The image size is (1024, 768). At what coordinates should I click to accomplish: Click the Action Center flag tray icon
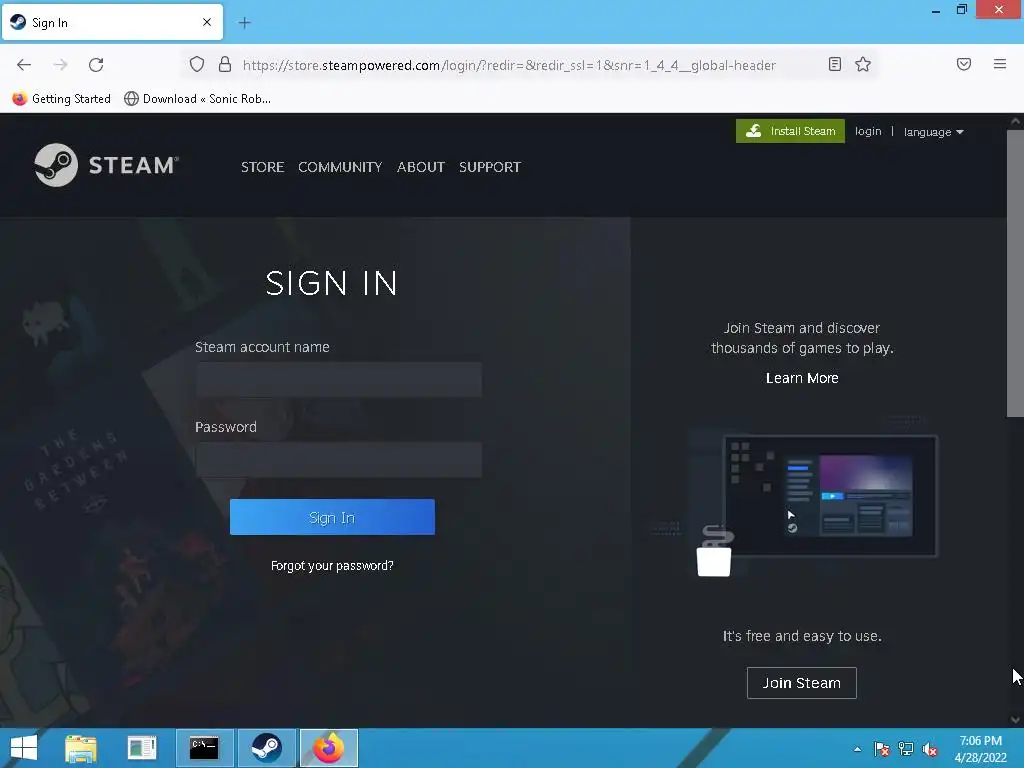coord(881,749)
